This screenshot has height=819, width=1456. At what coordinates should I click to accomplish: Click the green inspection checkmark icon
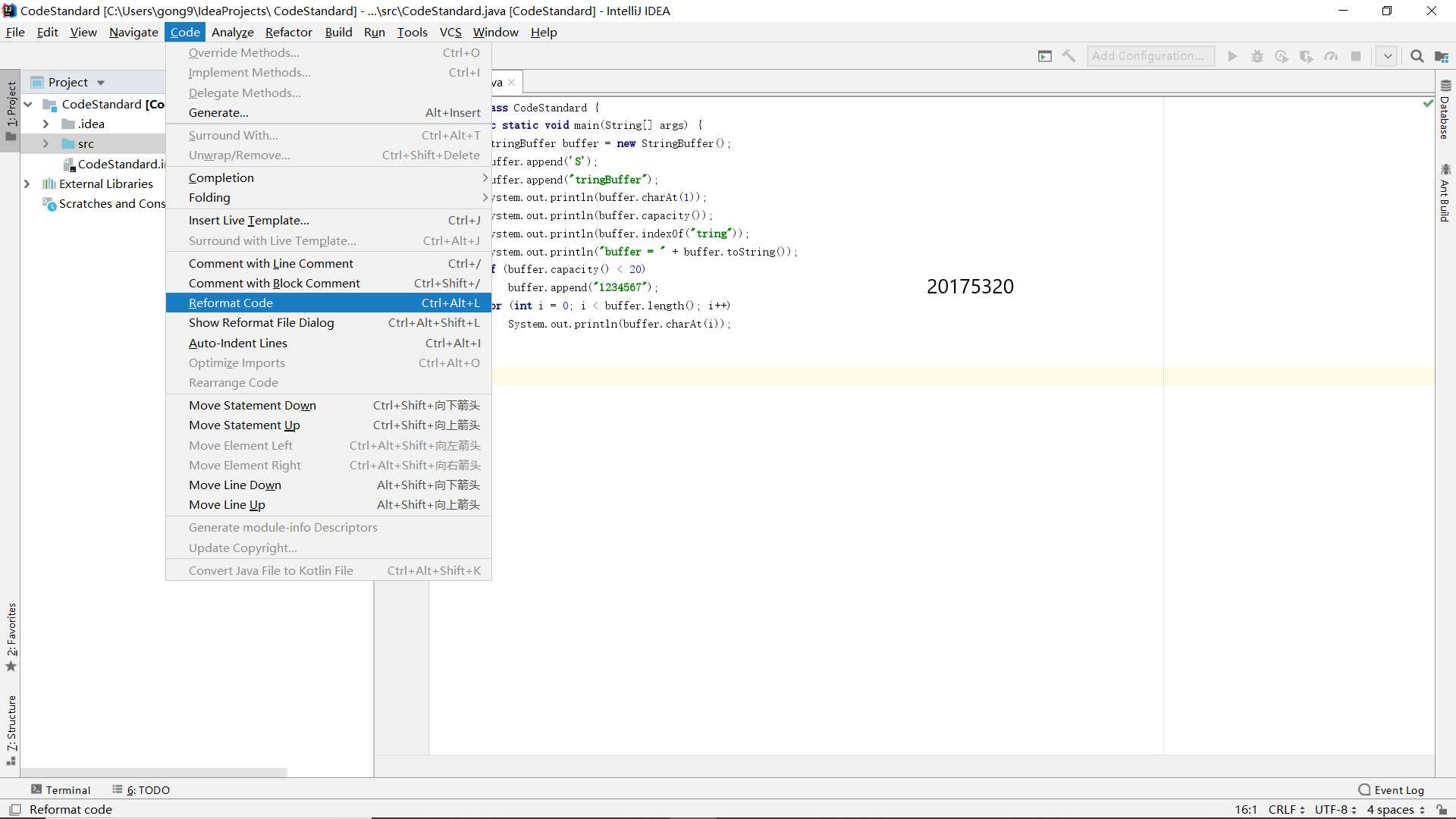point(1428,103)
